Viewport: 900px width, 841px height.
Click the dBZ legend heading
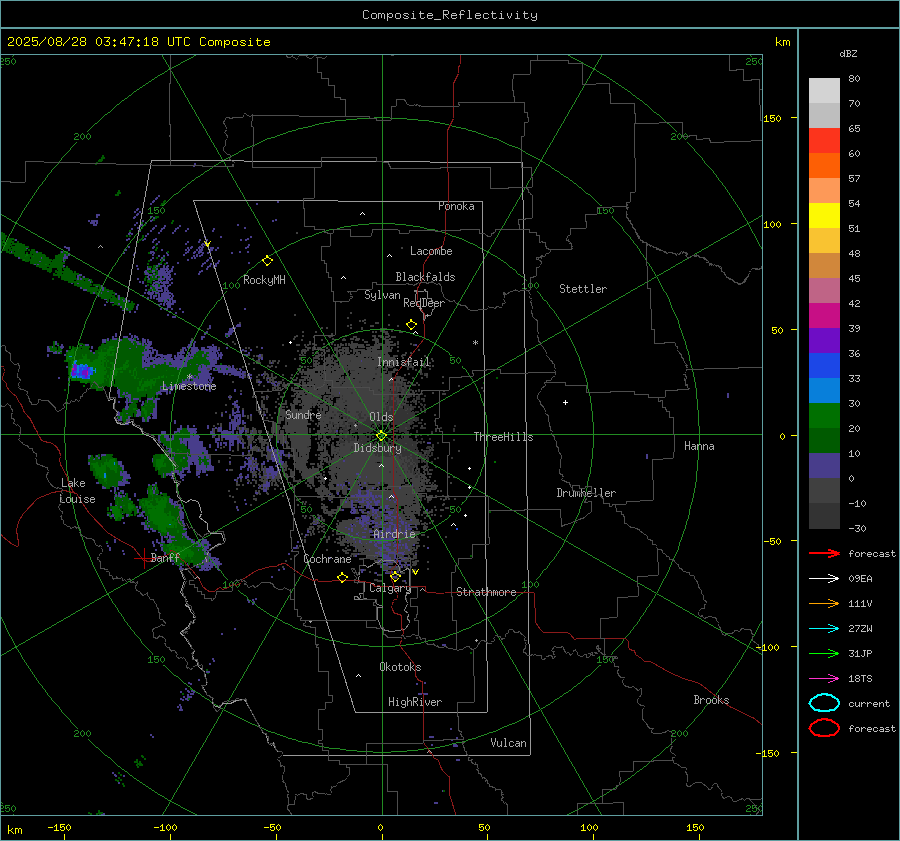pyautogui.click(x=848, y=53)
